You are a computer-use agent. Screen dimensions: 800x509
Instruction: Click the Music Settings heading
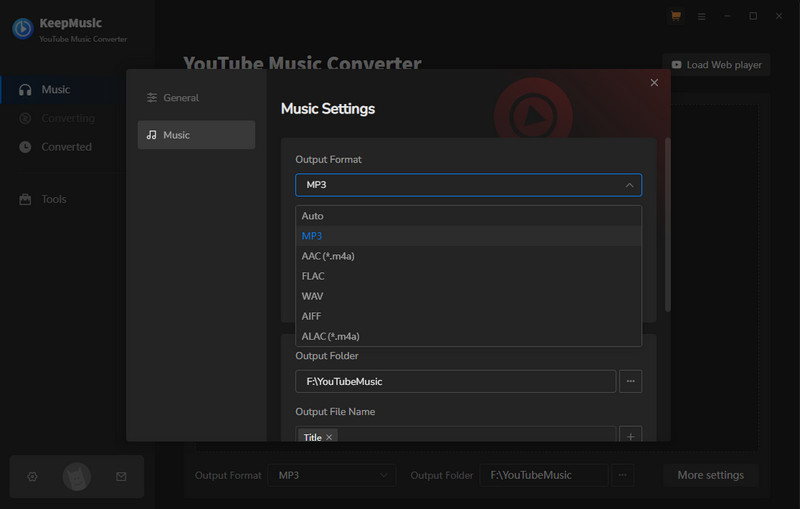pos(328,109)
